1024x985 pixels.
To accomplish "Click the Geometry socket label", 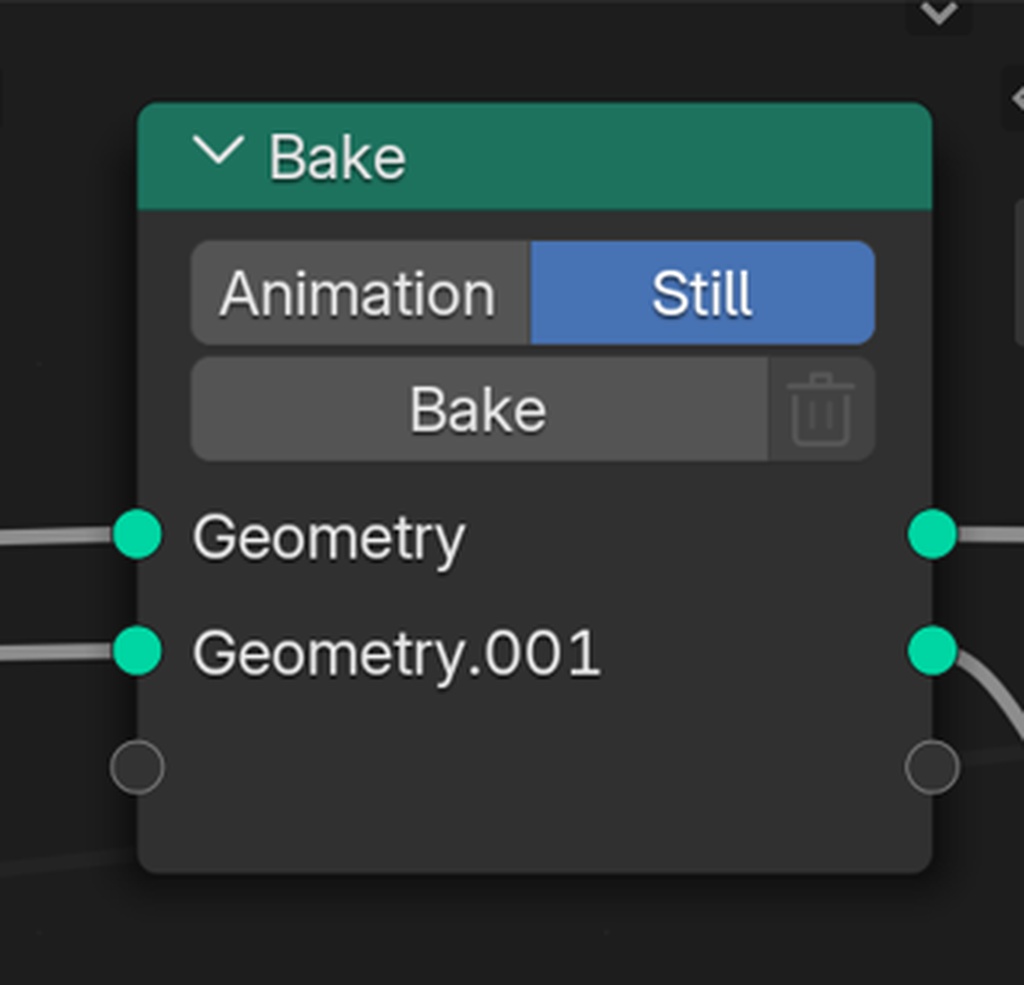I will tap(328, 538).
